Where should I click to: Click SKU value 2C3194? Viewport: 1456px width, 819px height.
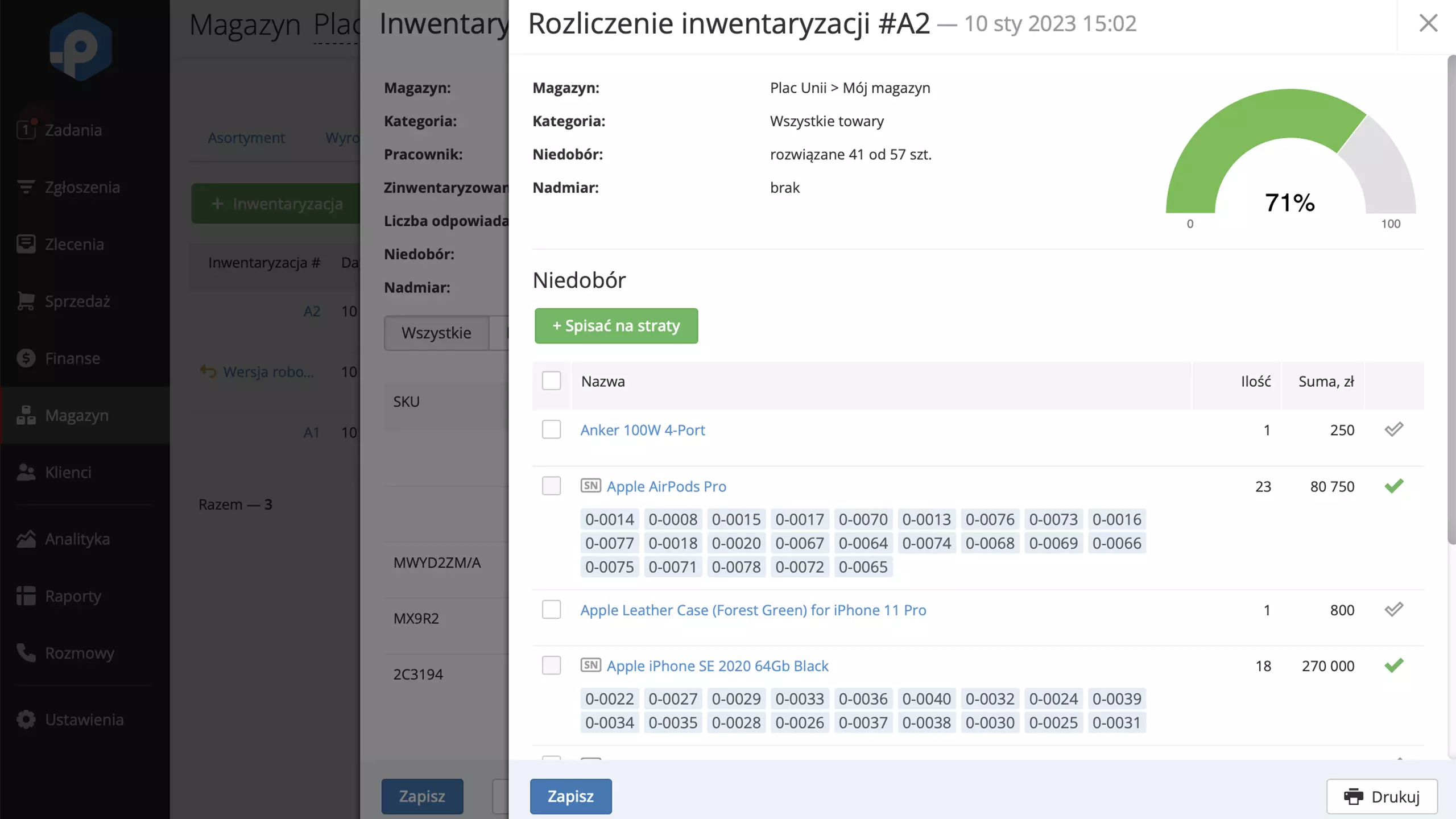[418, 674]
